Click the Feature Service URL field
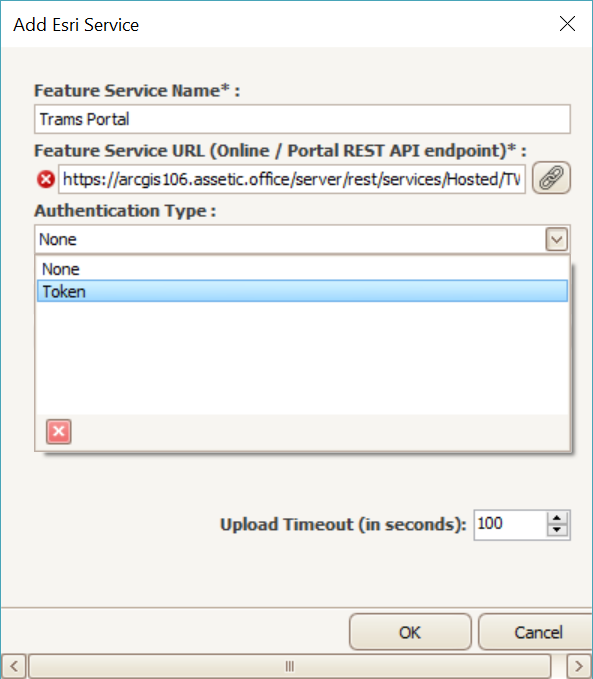 click(292, 179)
